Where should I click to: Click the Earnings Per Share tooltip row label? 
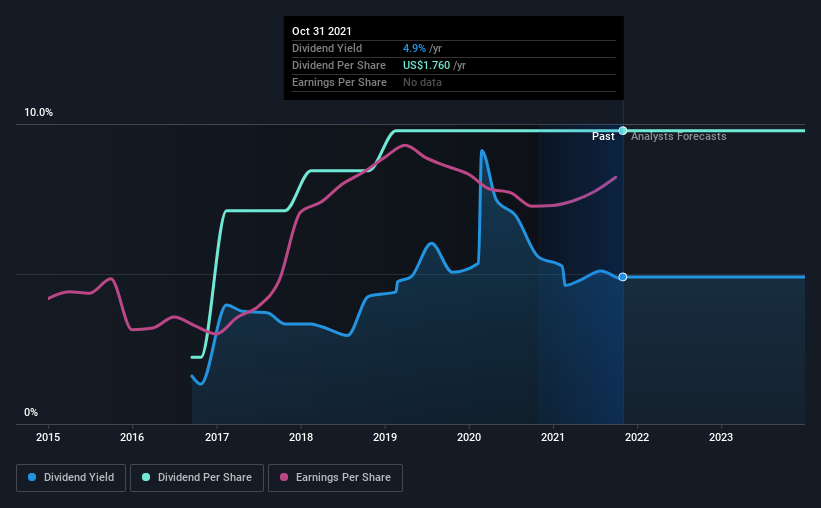click(x=339, y=82)
